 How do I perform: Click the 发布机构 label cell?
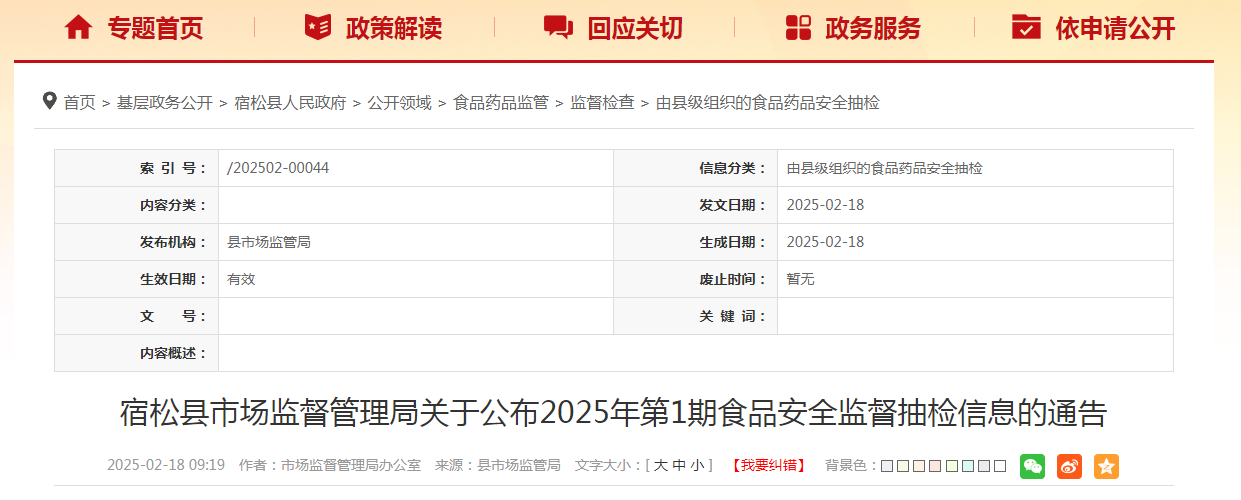(x=137, y=242)
